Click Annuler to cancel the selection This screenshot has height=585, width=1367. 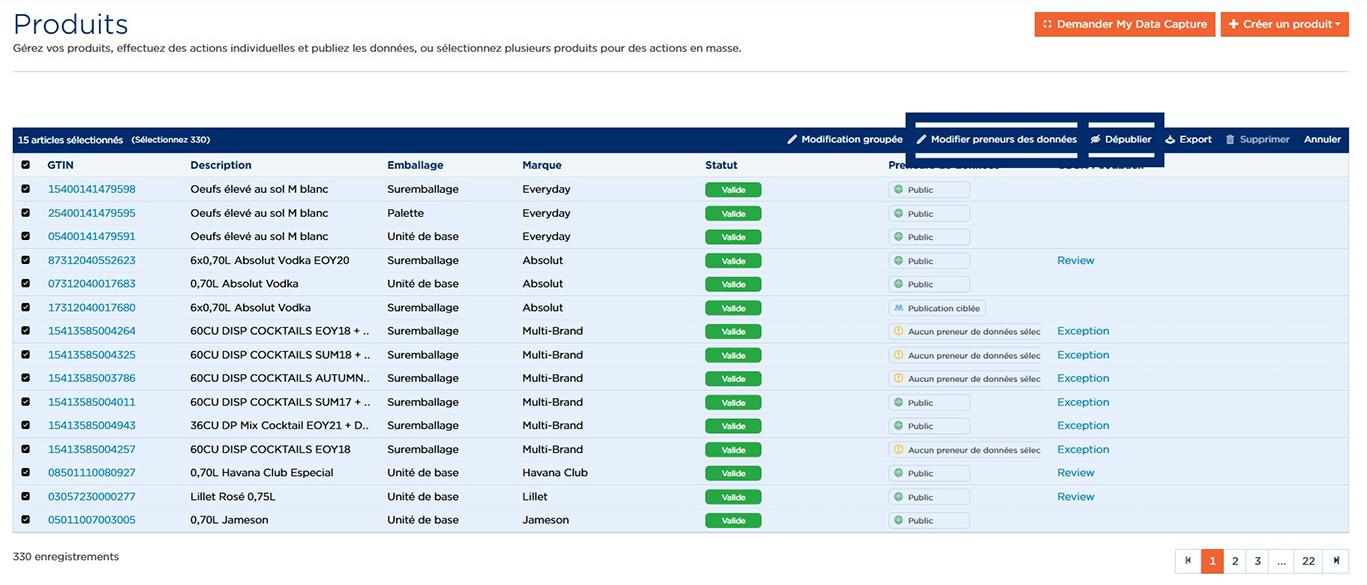coord(1322,140)
